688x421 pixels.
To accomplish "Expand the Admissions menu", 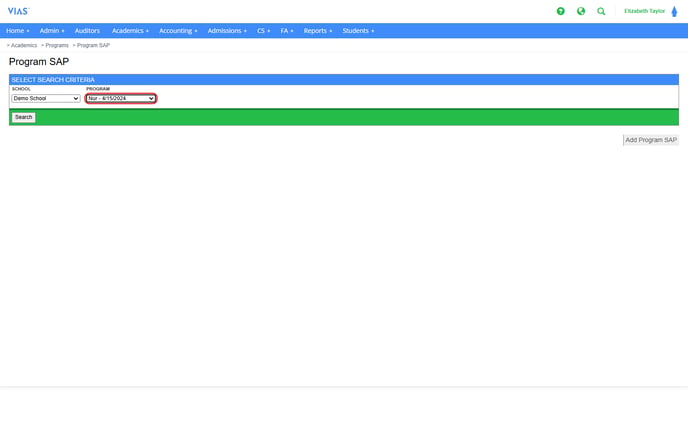I will [227, 31].
